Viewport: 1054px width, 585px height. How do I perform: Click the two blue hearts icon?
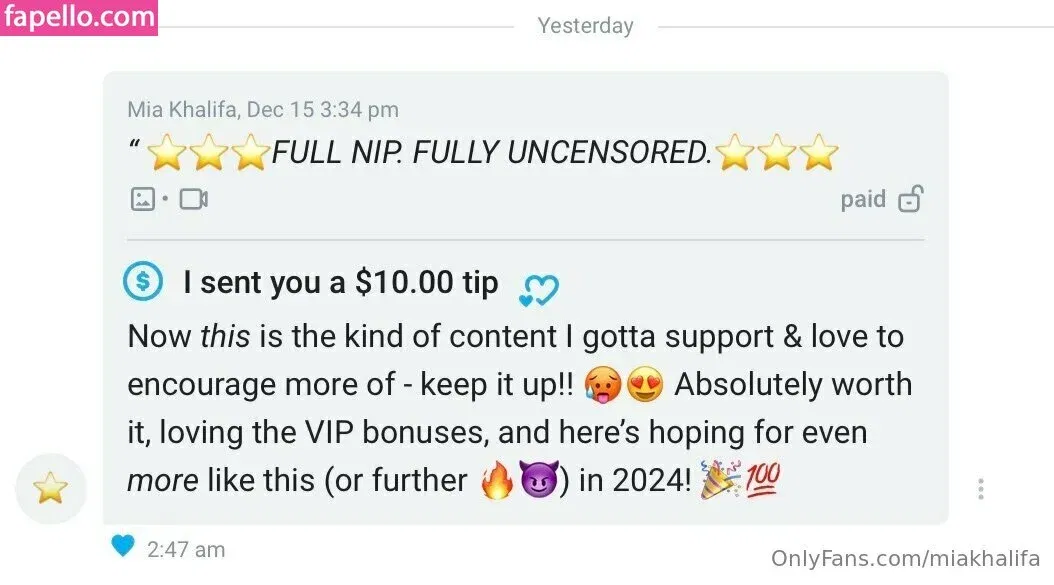pos(538,290)
